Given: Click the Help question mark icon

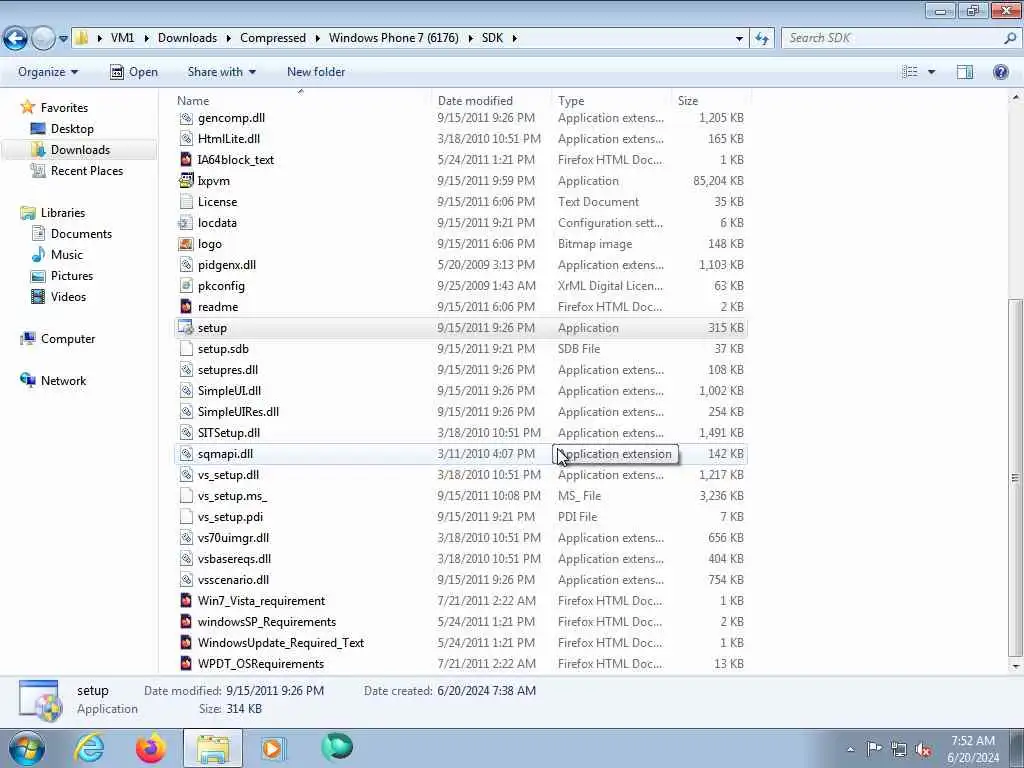Looking at the screenshot, I should (x=1000, y=72).
